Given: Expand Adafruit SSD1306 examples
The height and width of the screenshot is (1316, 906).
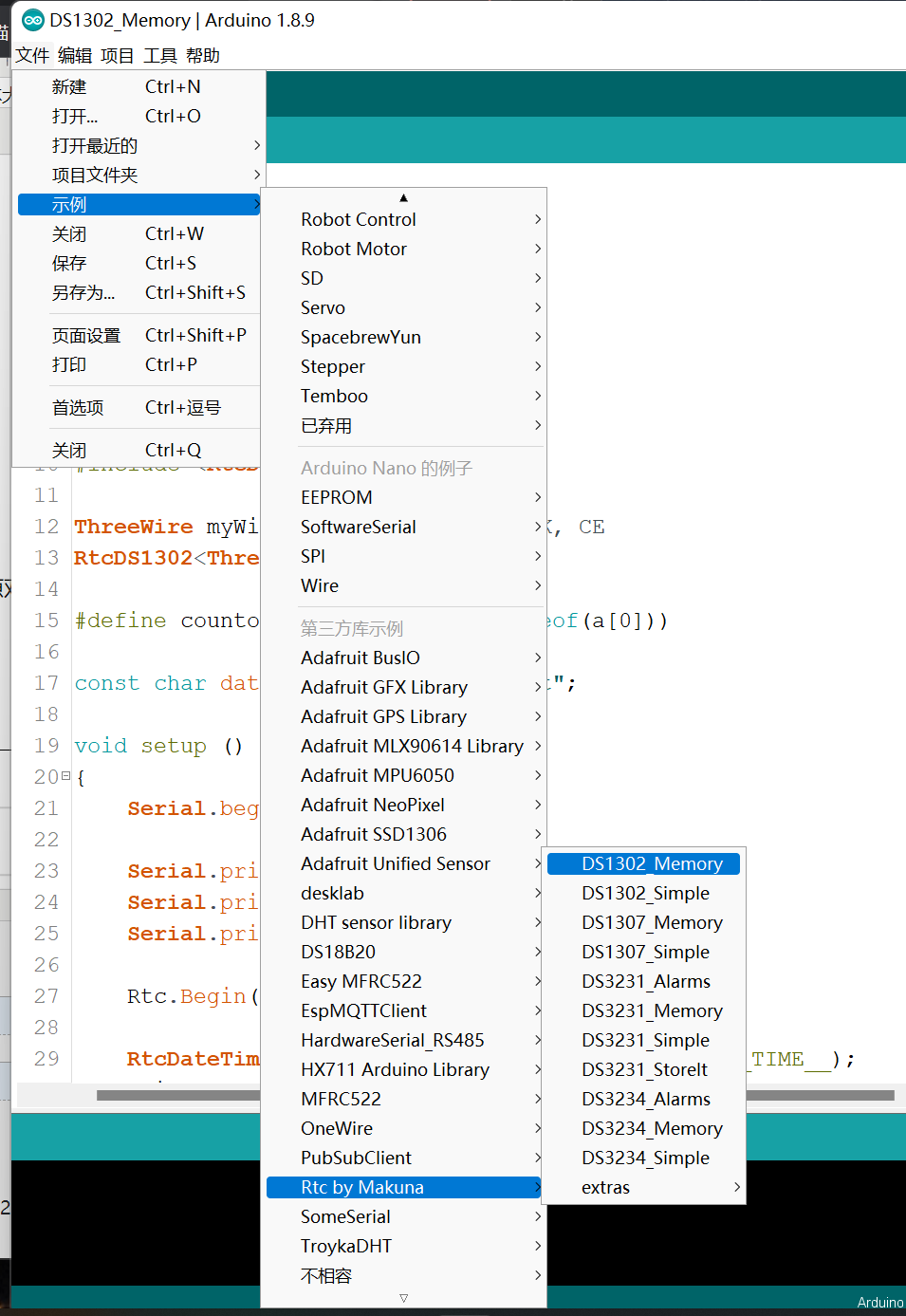Looking at the screenshot, I should pos(403,834).
